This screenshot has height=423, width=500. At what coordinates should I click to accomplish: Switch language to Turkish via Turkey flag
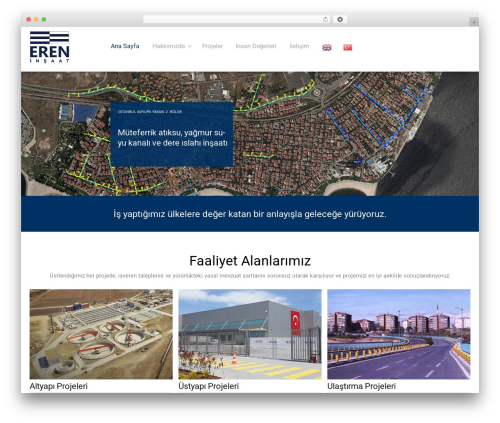pyautogui.click(x=348, y=47)
